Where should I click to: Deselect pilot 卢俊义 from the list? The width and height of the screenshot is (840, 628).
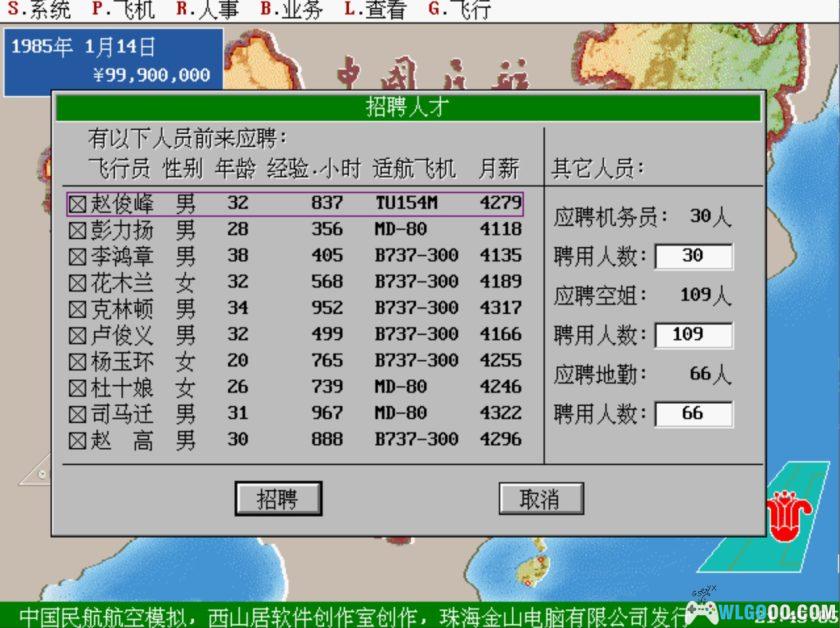click(77, 334)
